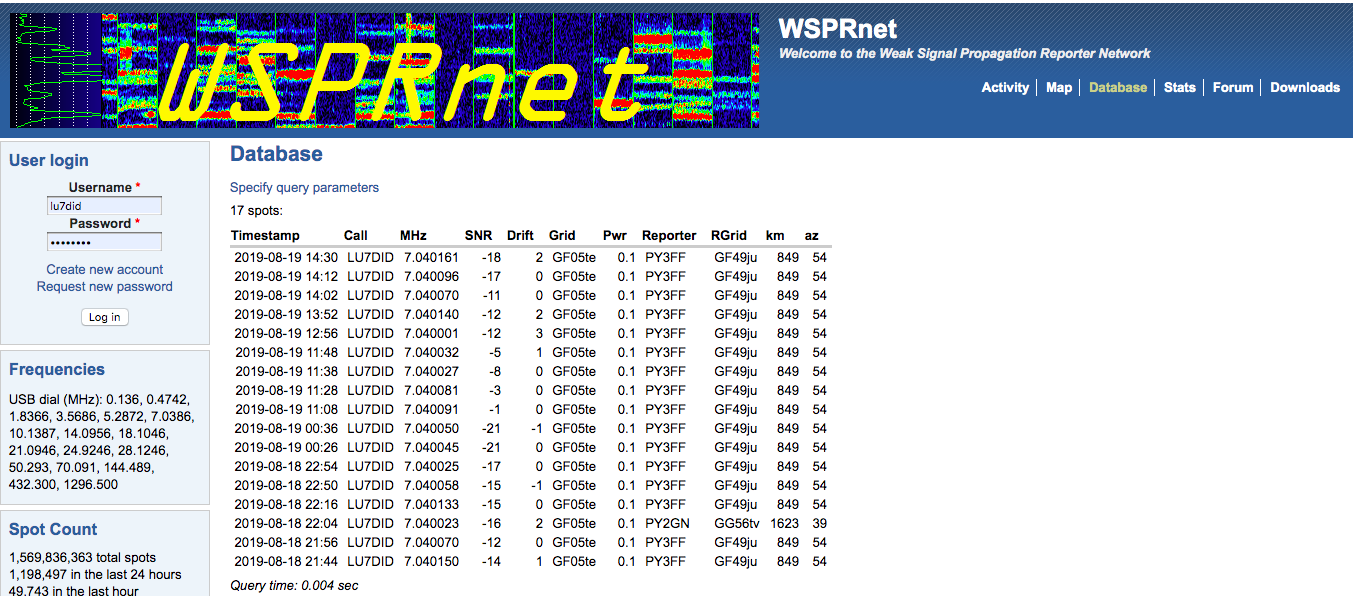1355x596 pixels.
Task: Click the RGrid column header
Action: tap(729, 236)
